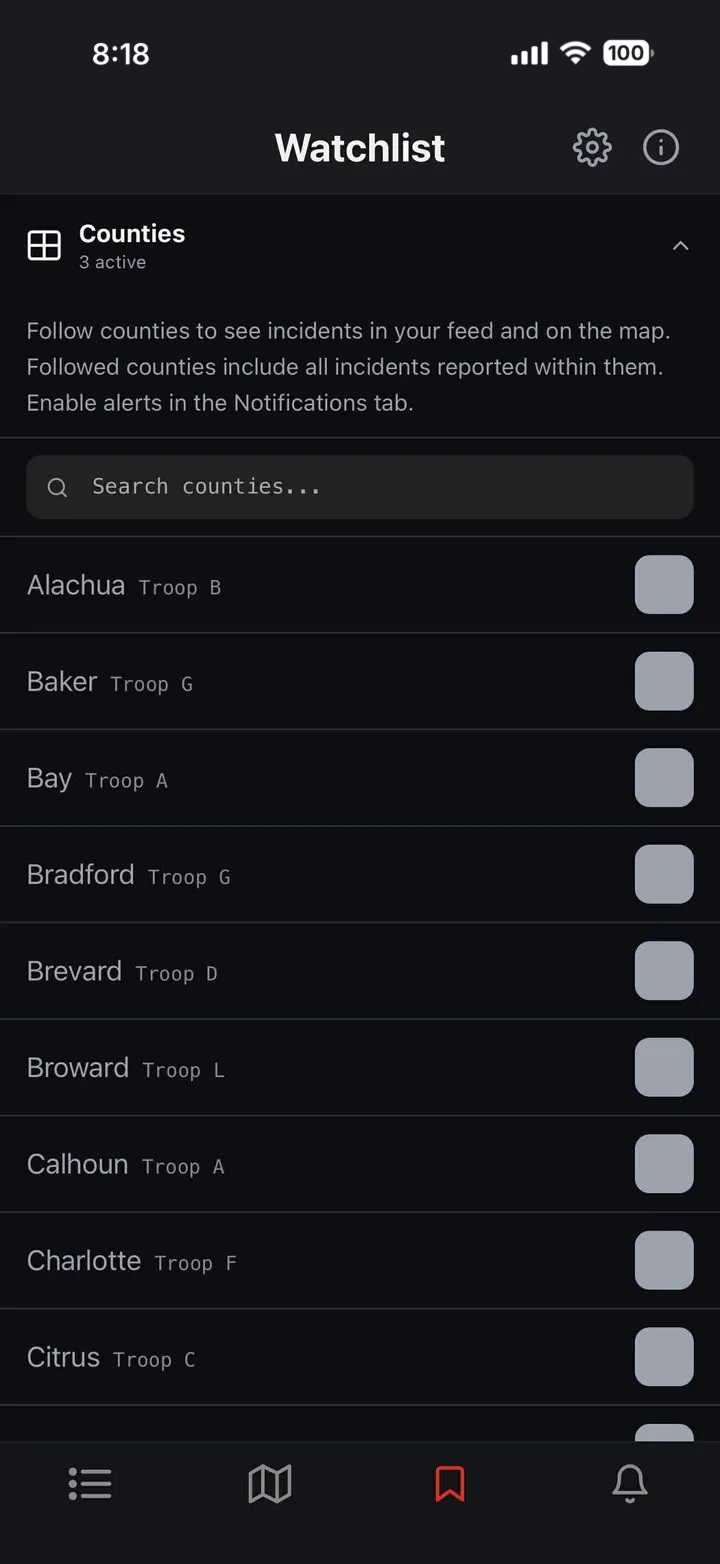
Task: Toggle following Citrus county
Action: pyautogui.click(x=664, y=1356)
